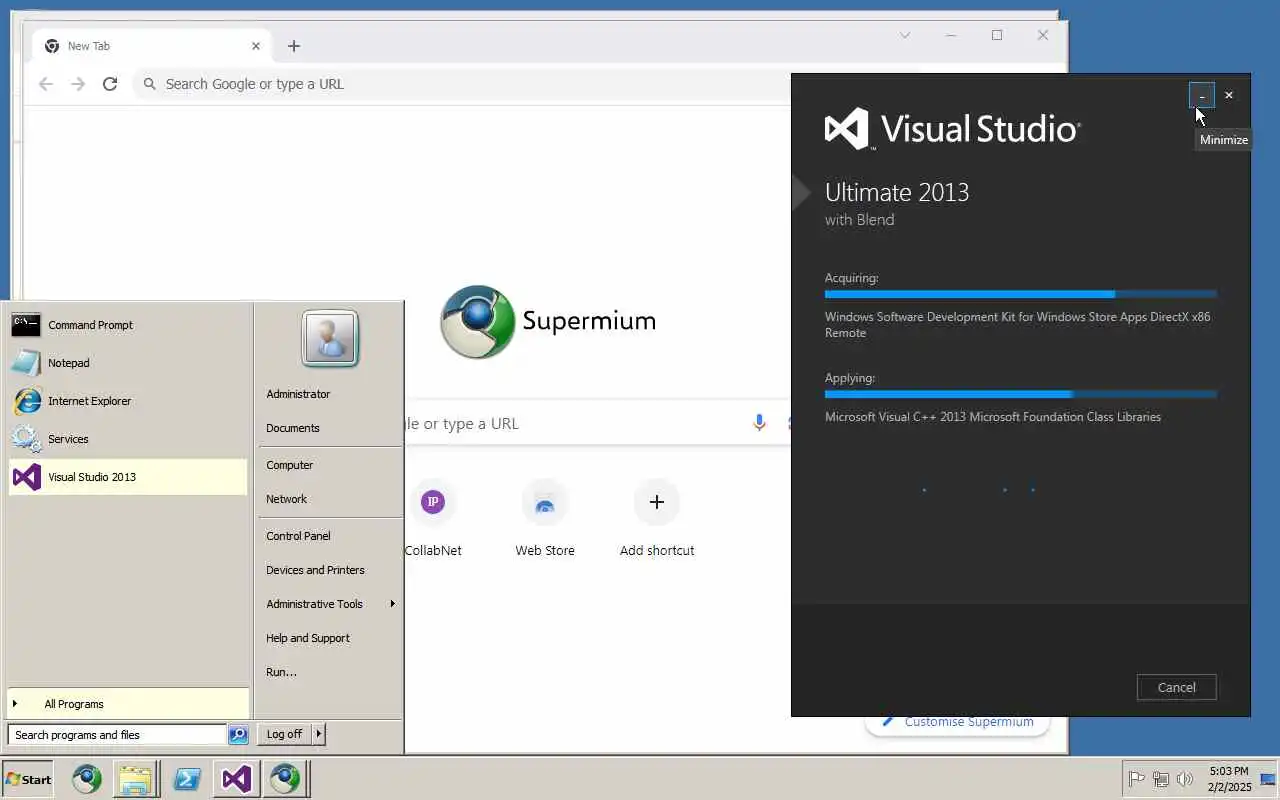Open Help and Support
1280x800 pixels.
(329, 638)
